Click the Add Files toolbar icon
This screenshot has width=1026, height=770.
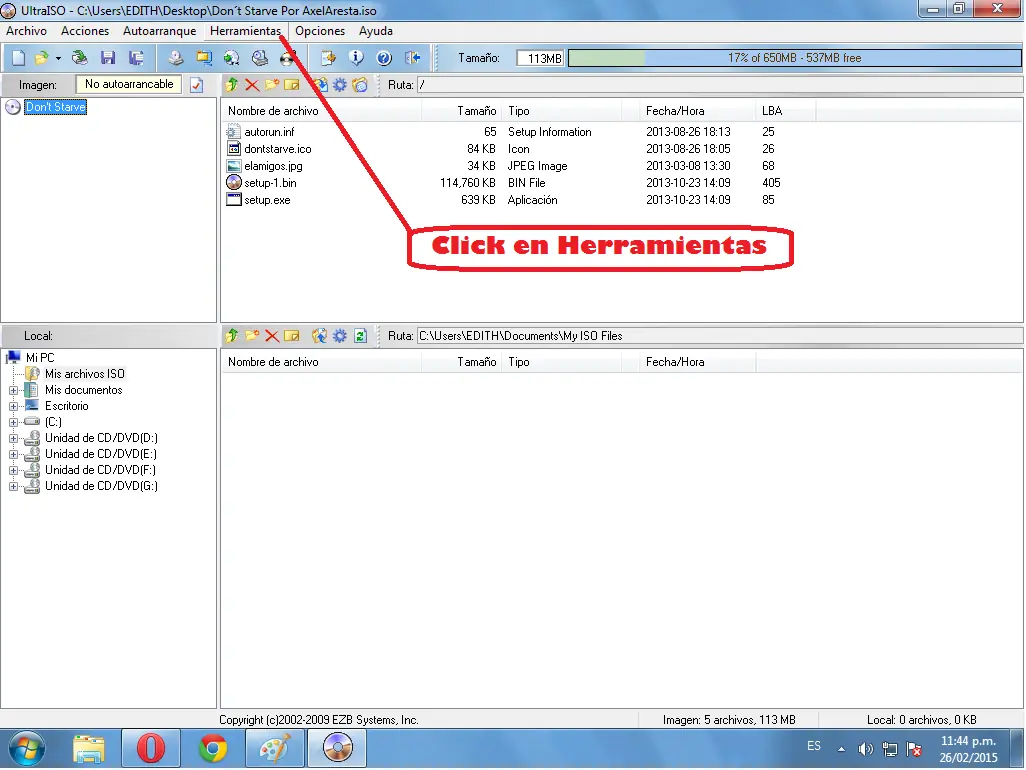point(328,58)
